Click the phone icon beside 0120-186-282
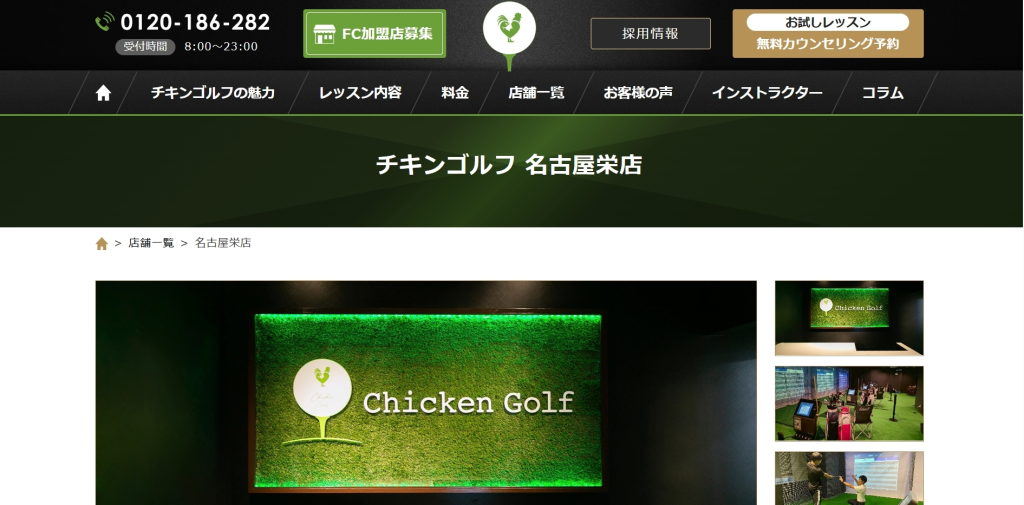Screen dimensions: 1024x505 pos(104,22)
